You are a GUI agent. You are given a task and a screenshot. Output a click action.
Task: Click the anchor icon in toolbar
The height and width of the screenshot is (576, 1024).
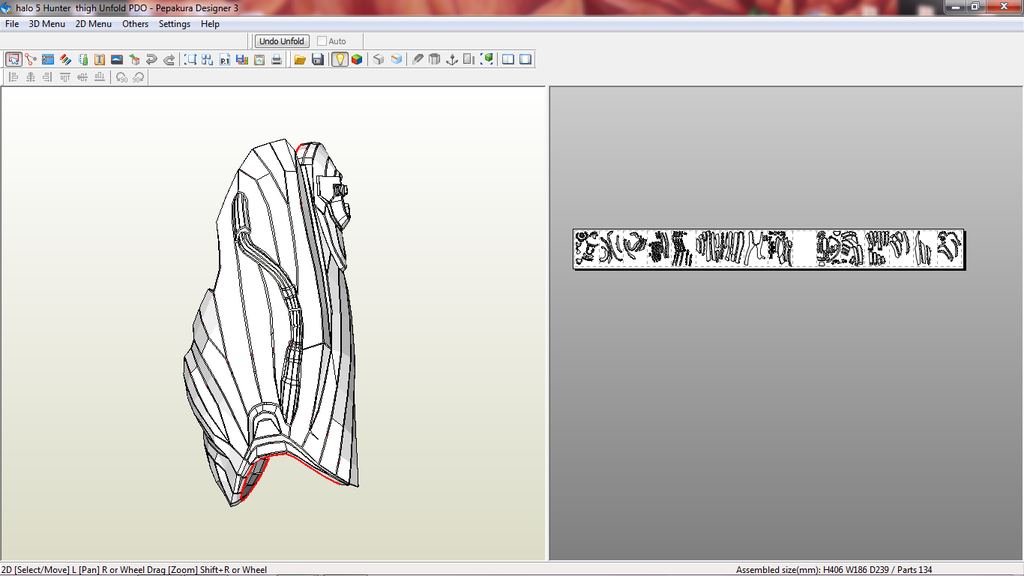[451, 60]
